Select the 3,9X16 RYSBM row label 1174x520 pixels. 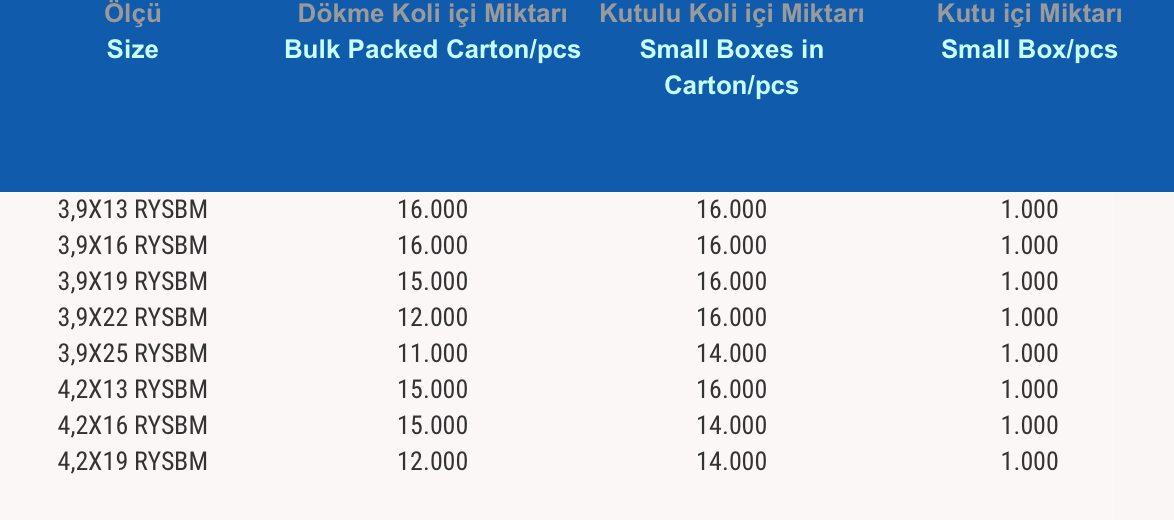click(x=132, y=246)
